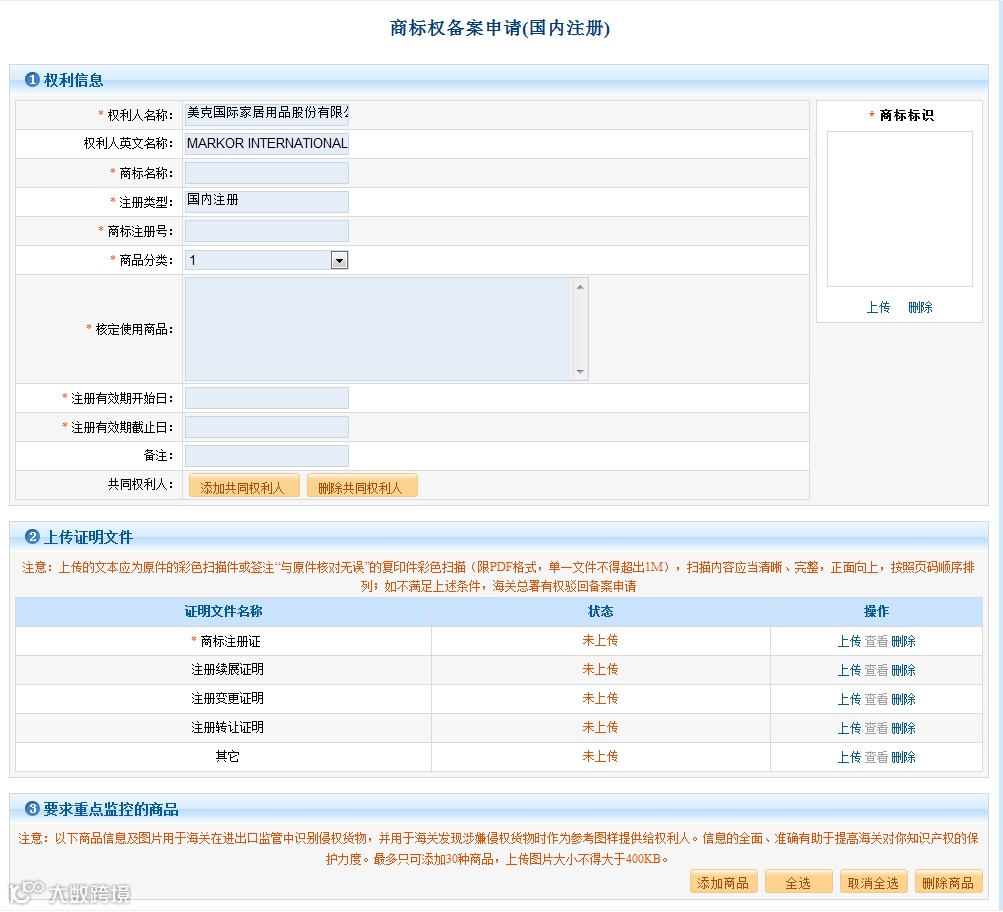Screen dimensions: 1003x912
Task: Delete the 注册变更证明 upload via 删除
Action: pos(903,698)
